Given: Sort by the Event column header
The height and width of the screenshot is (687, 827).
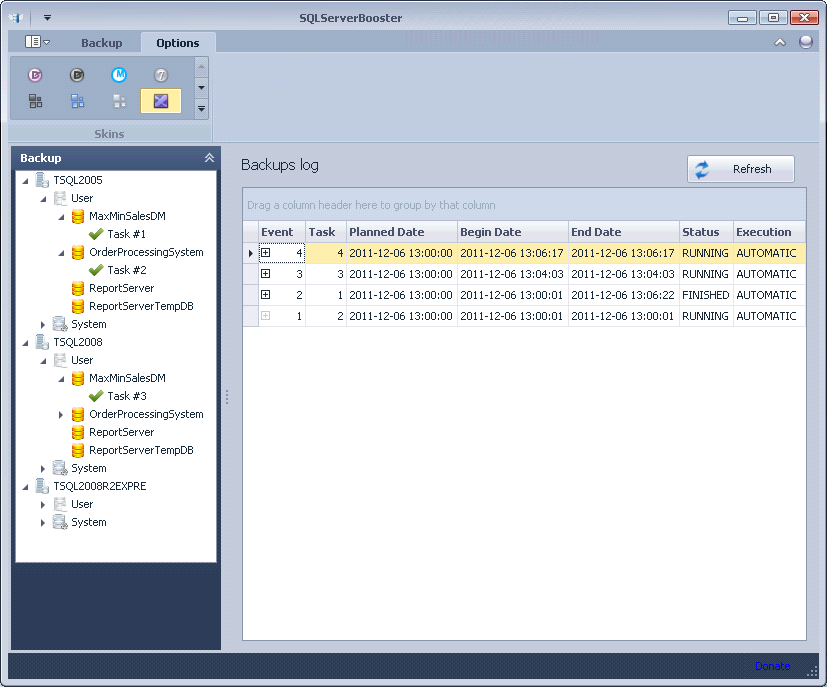Looking at the screenshot, I should (x=282, y=232).
